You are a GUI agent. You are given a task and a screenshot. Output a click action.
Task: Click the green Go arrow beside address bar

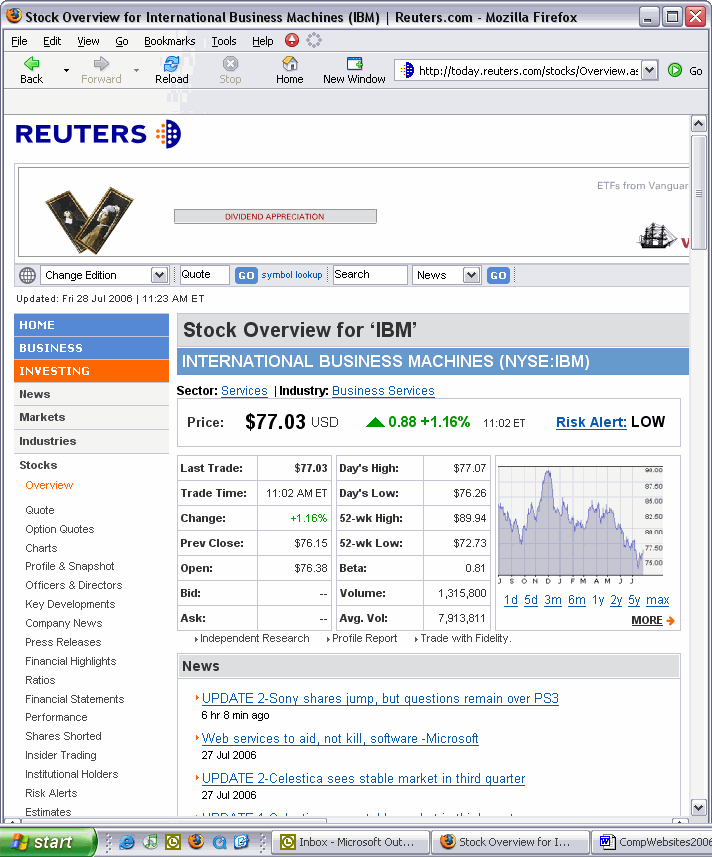click(x=675, y=70)
